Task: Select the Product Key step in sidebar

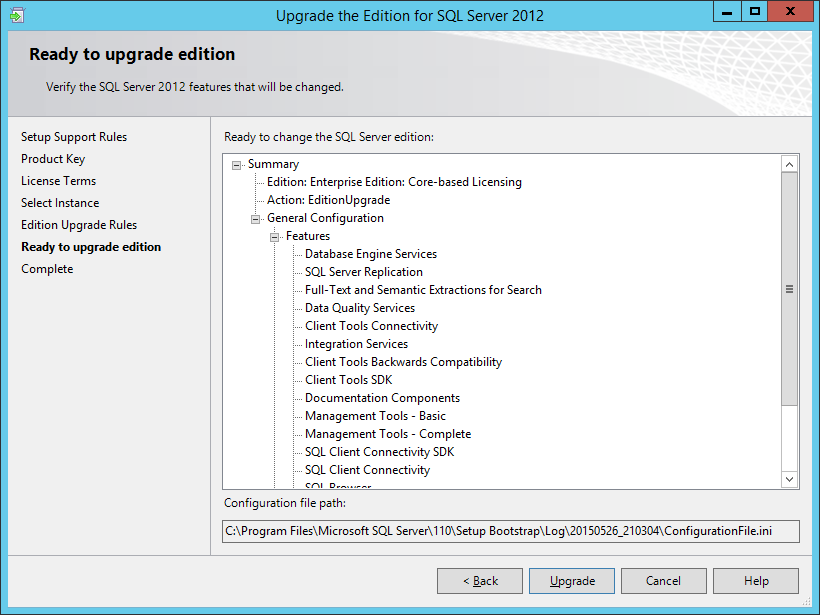Action: (x=53, y=159)
